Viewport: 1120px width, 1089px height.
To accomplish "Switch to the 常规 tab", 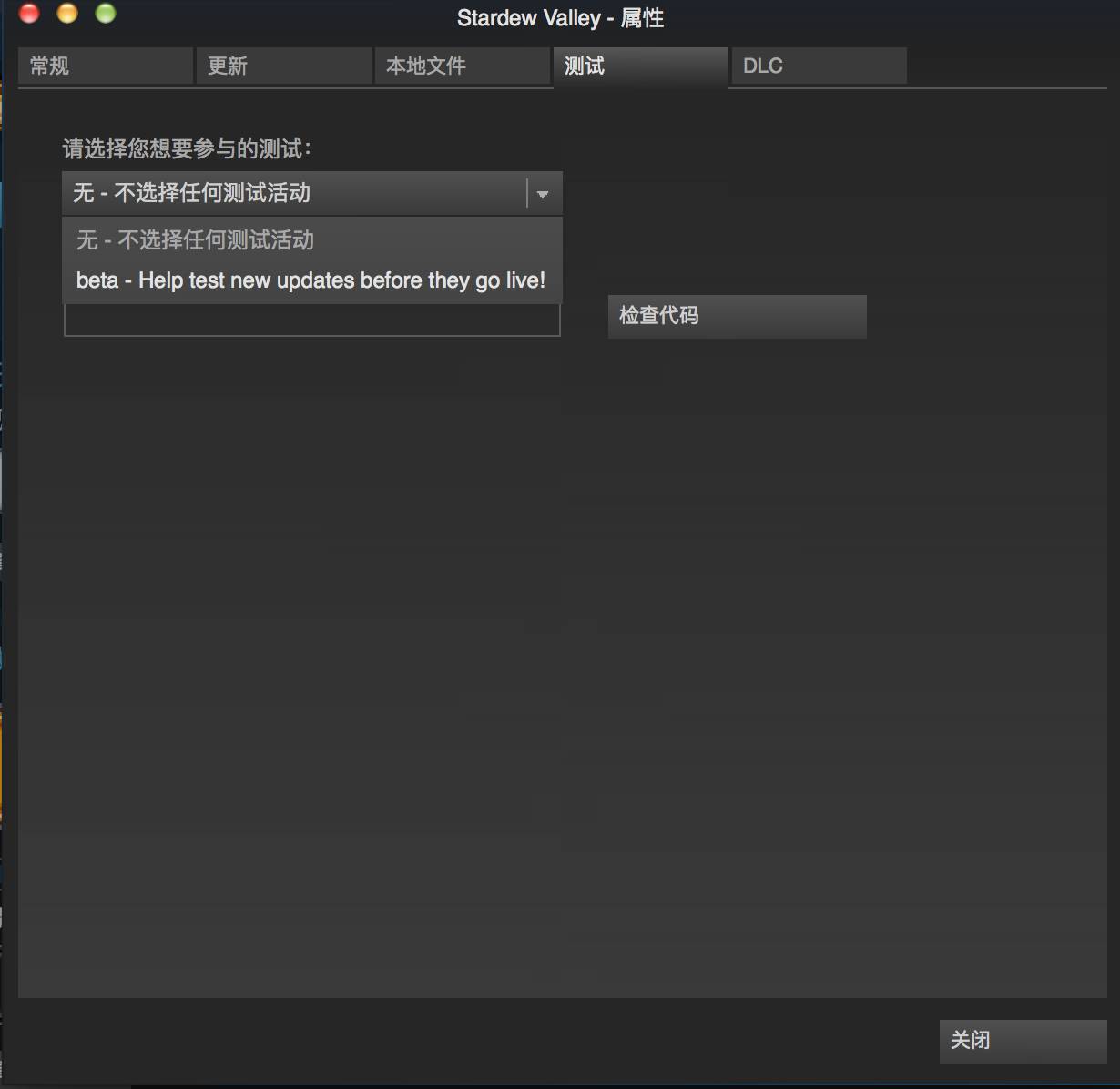I will (x=105, y=66).
